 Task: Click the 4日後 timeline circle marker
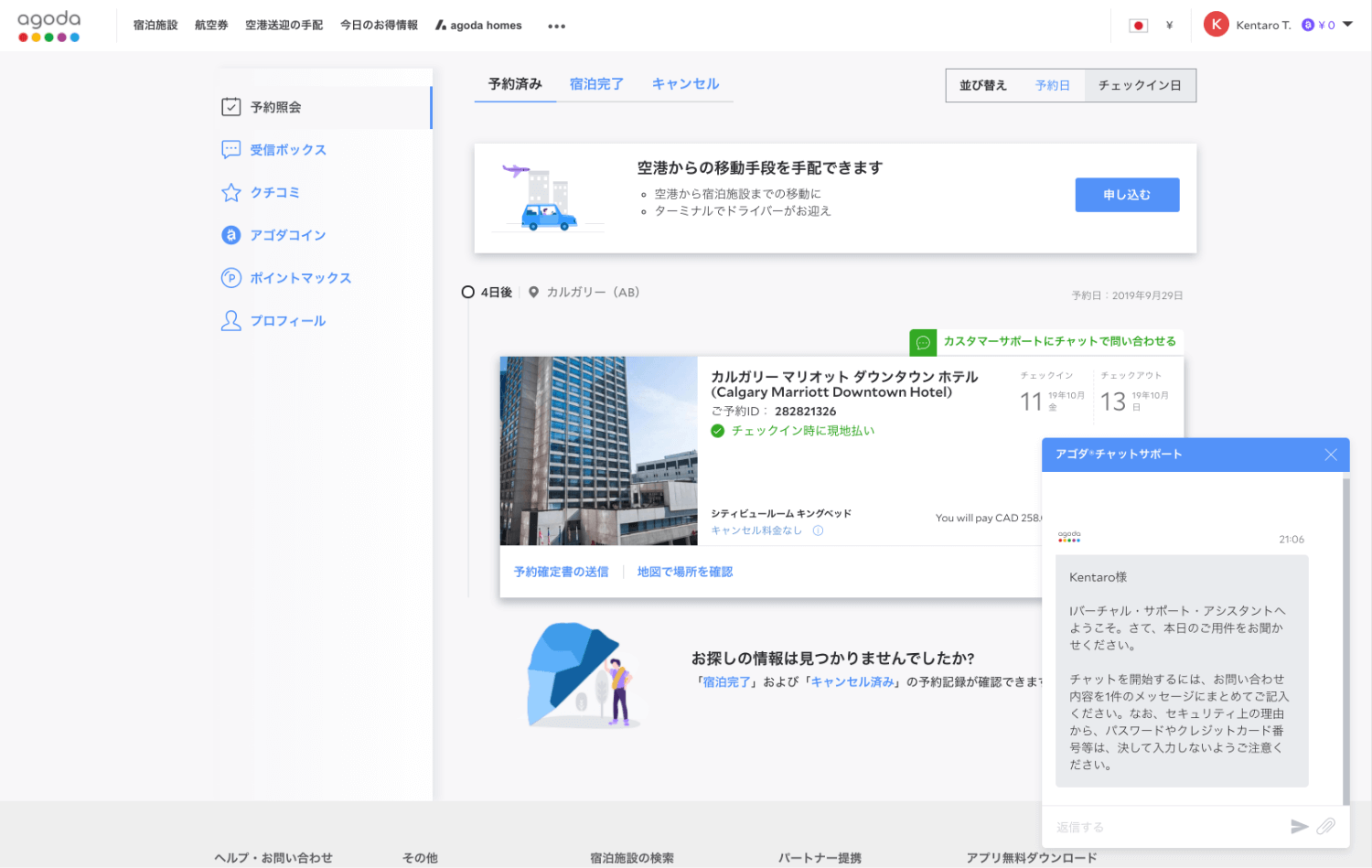(467, 293)
